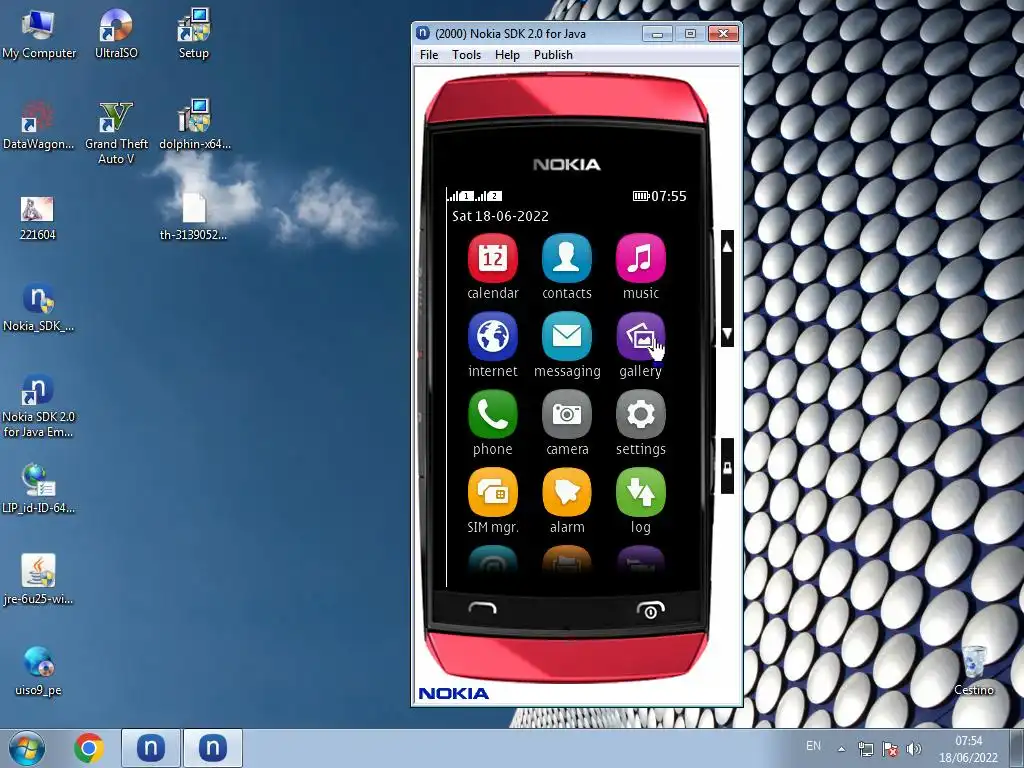The width and height of the screenshot is (1024, 768).
Task: Open the Tools menu
Action: pos(466,55)
